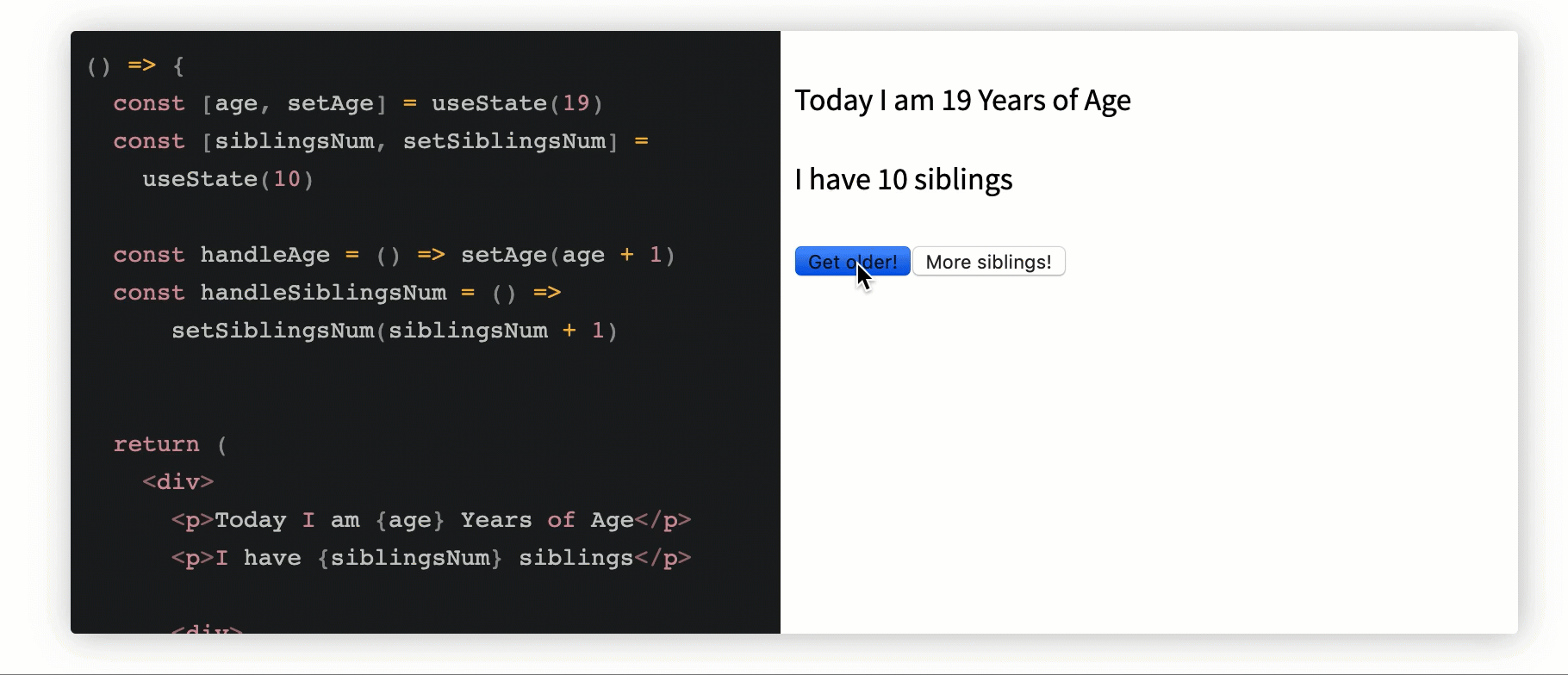Click setAge(age + 1) call in code

click(569, 255)
